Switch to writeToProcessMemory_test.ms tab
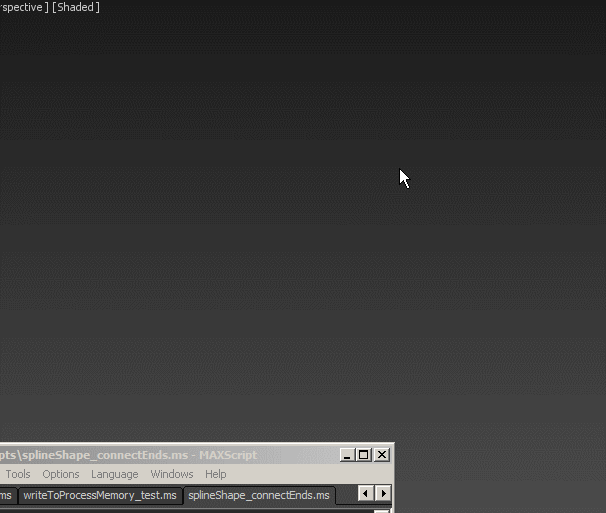Screen dimensions: 606x513 100,495
